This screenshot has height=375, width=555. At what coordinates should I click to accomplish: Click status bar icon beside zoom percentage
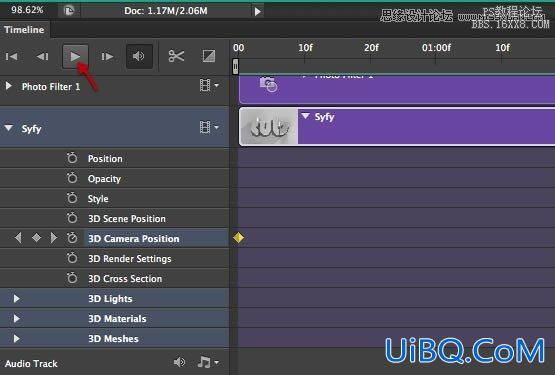point(69,11)
